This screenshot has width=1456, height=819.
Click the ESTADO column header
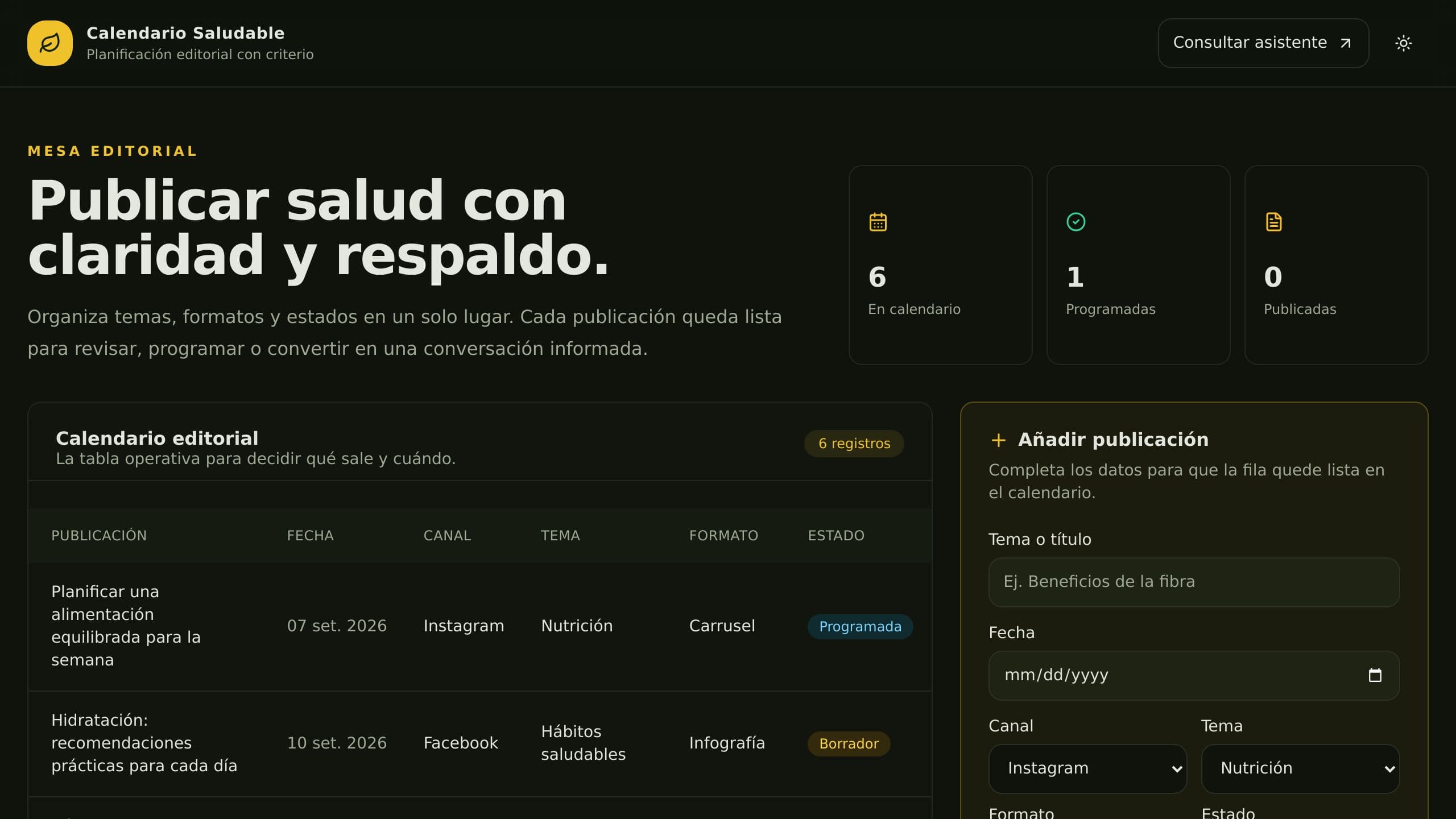836,536
